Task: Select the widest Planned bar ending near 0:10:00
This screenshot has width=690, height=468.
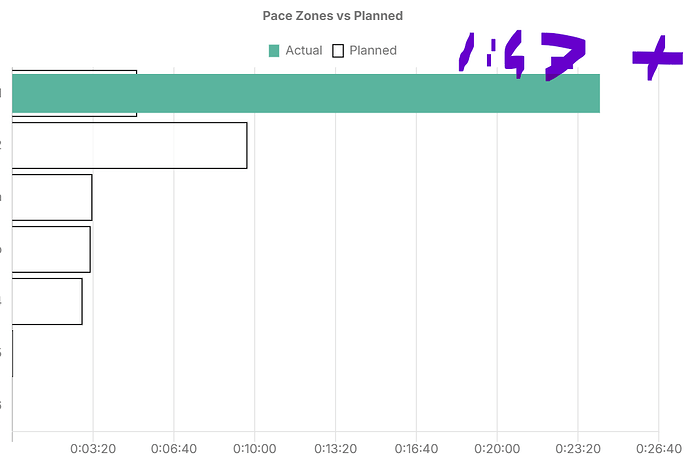Action: point(129,146)
